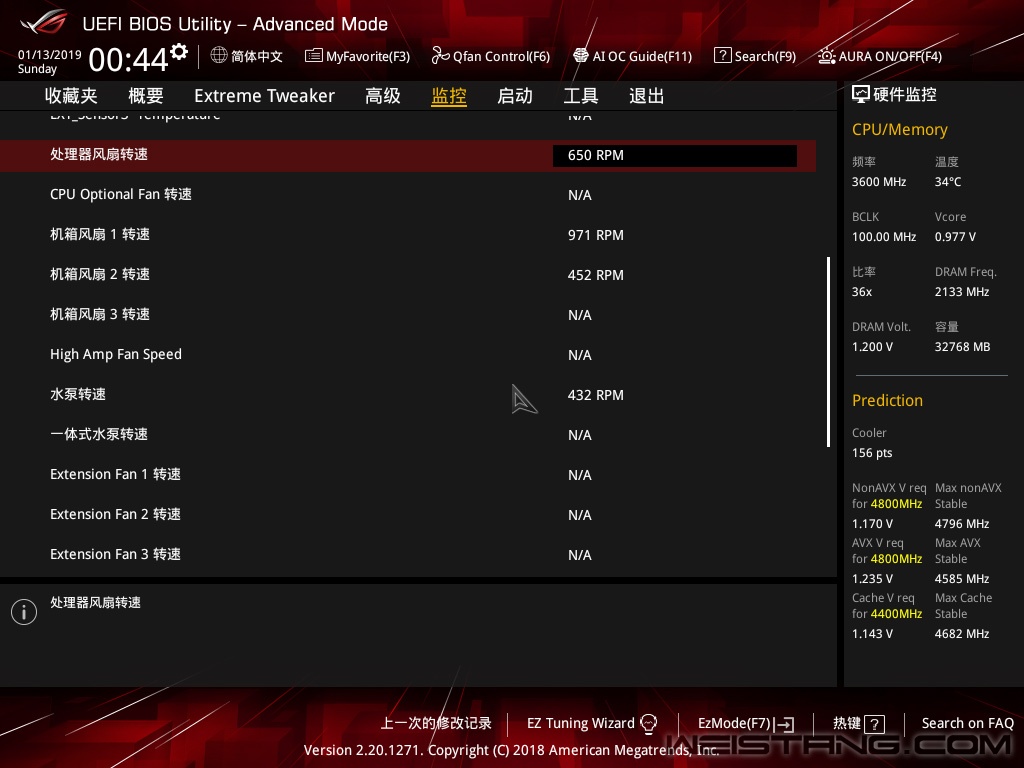Select CPU Optional Fan 转速 row

(408, 195)
